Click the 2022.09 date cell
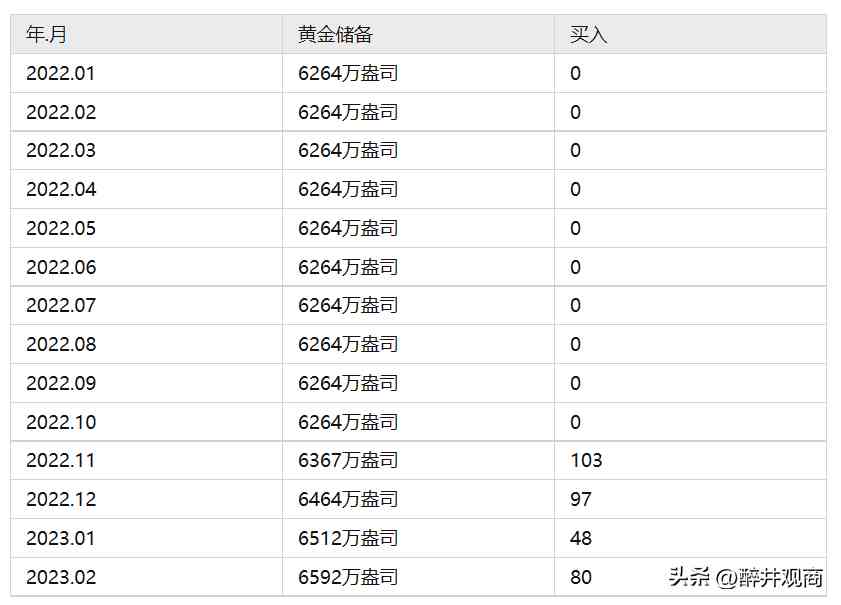 click(60, 383)
